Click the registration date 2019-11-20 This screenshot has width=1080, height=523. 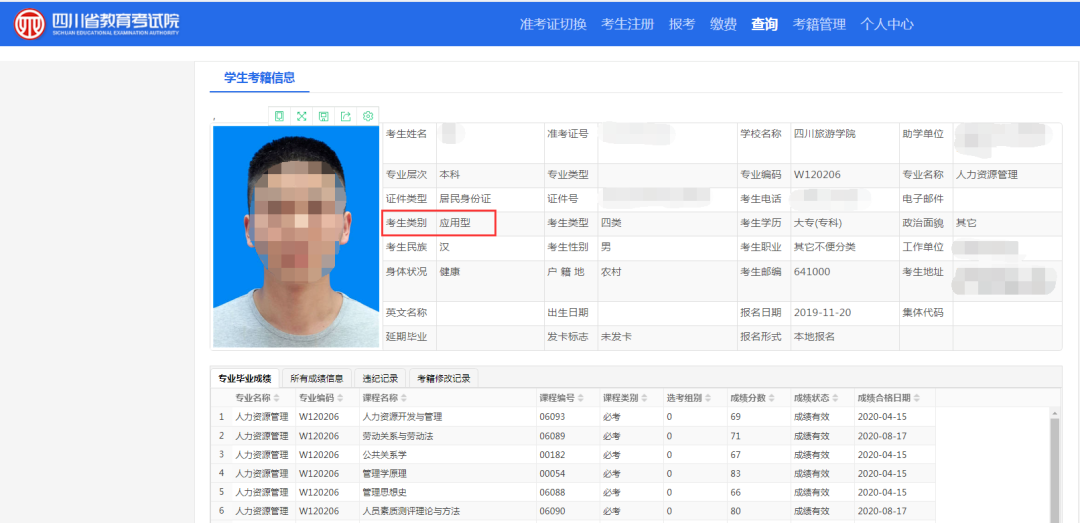click(822, 313)
